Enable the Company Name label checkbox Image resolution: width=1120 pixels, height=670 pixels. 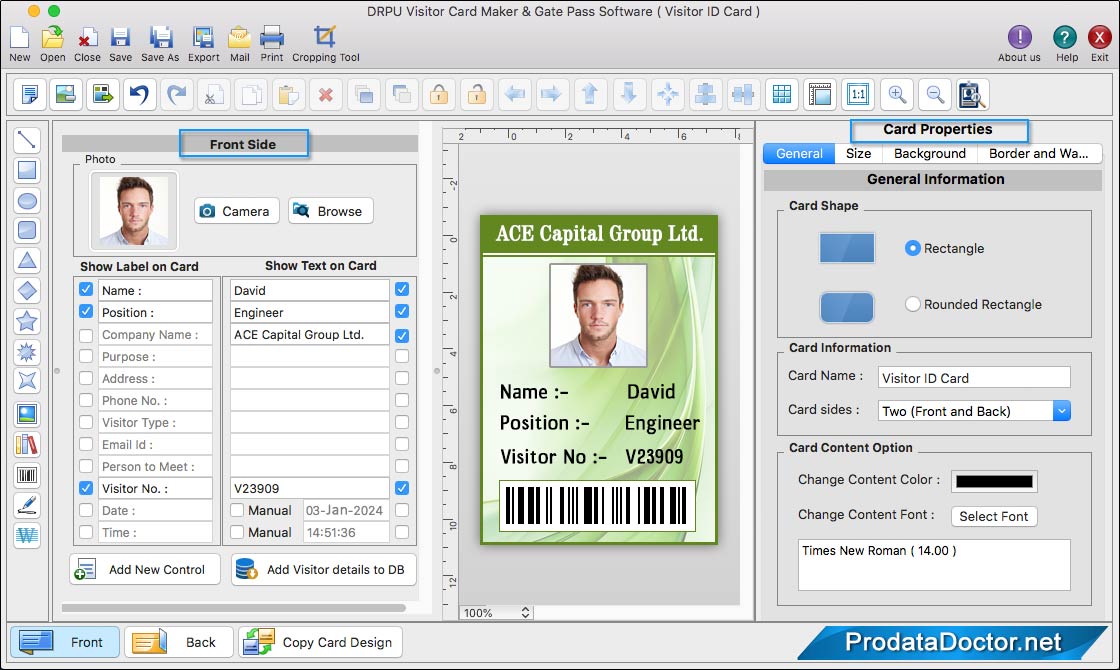click(x=86, y=335)
